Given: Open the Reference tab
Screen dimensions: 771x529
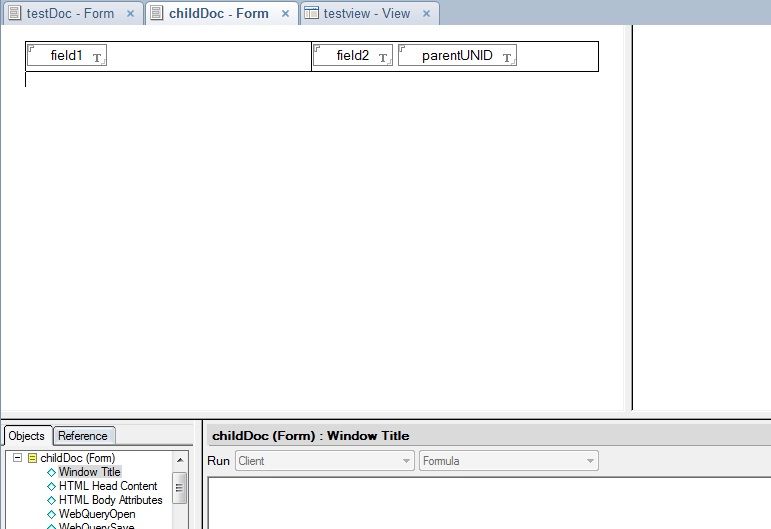Looking at the screenshot, I should pyautogui.click(x=83, y=436).
